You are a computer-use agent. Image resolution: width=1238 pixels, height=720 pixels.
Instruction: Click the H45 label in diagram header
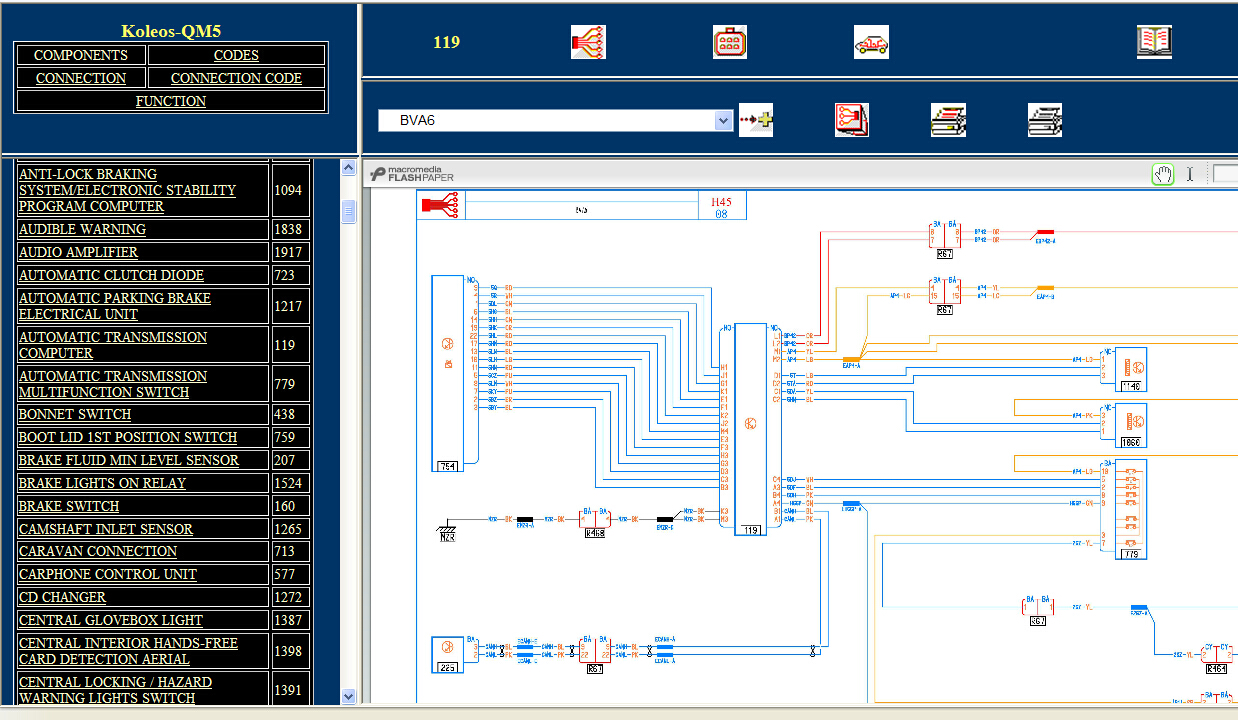tap(721, 202)
